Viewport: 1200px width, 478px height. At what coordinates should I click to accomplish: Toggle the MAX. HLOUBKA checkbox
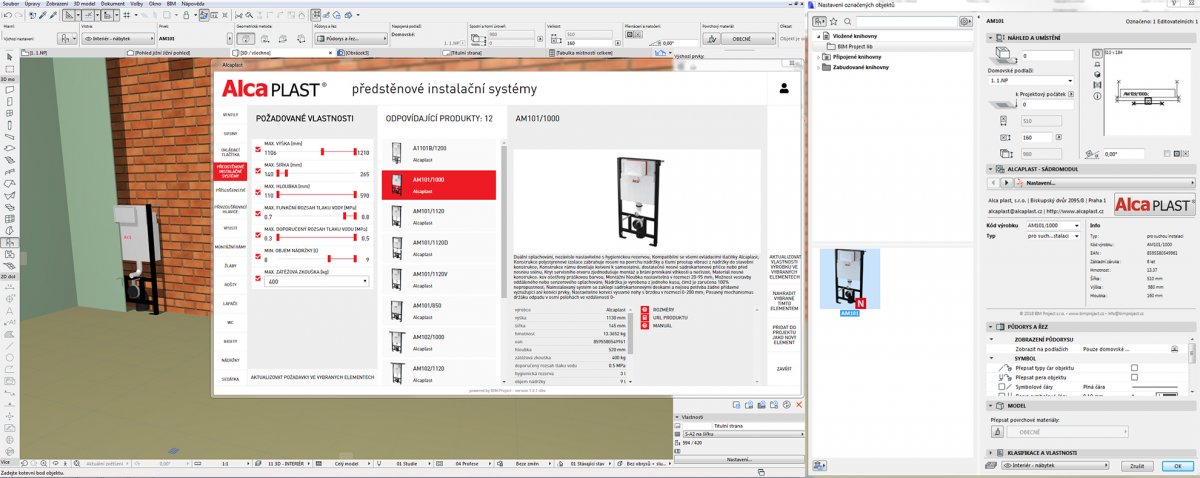tap(258, 190)
